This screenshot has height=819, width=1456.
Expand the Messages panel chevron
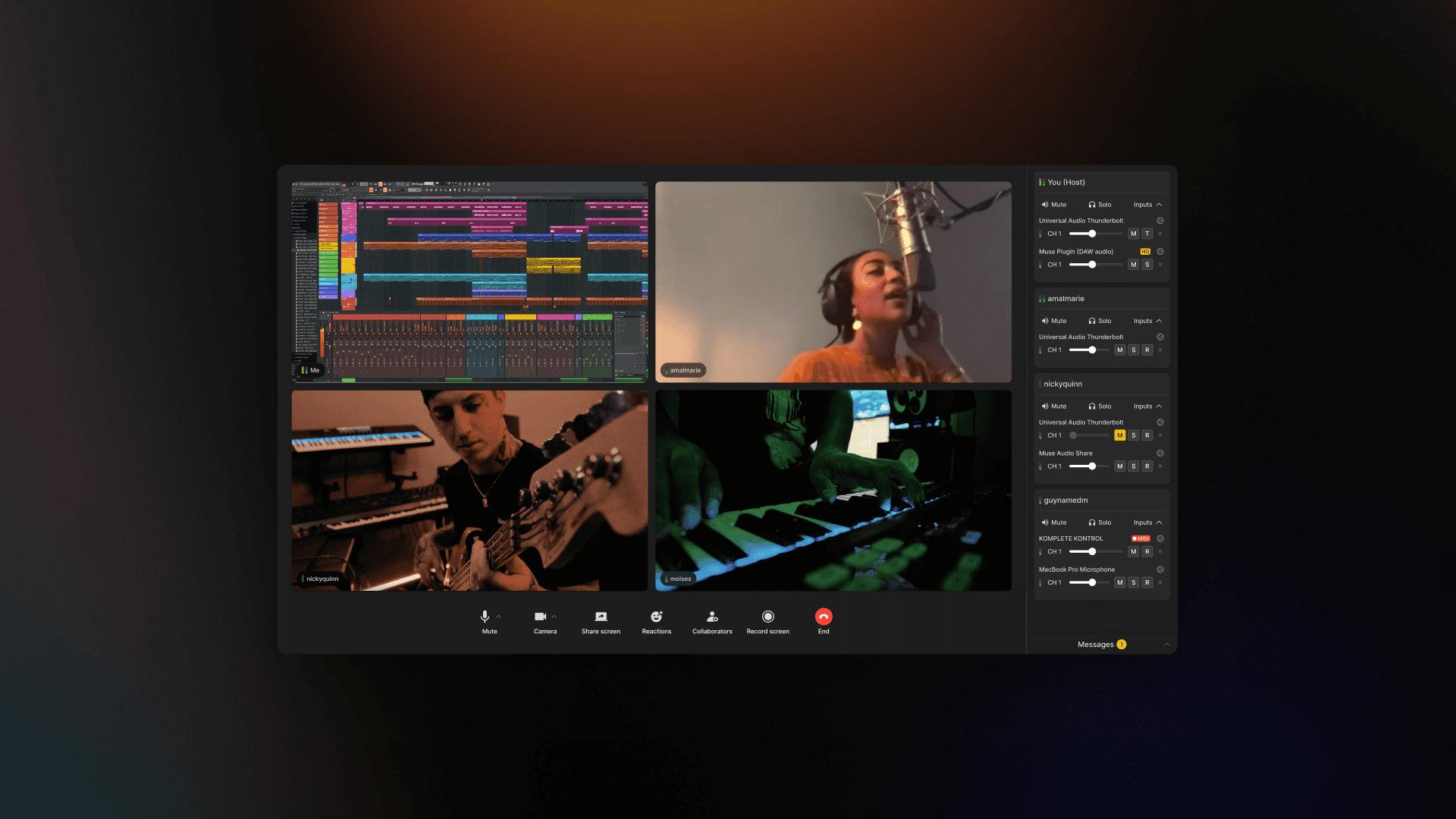click(1166, 645)
